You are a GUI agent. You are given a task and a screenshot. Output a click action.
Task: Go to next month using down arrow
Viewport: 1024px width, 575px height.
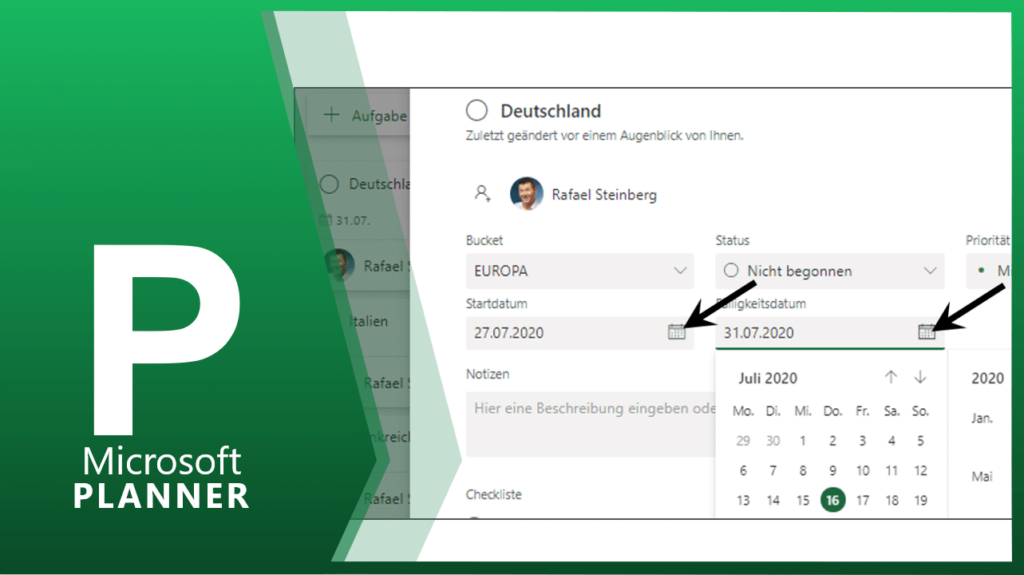[x=920, y=377]
